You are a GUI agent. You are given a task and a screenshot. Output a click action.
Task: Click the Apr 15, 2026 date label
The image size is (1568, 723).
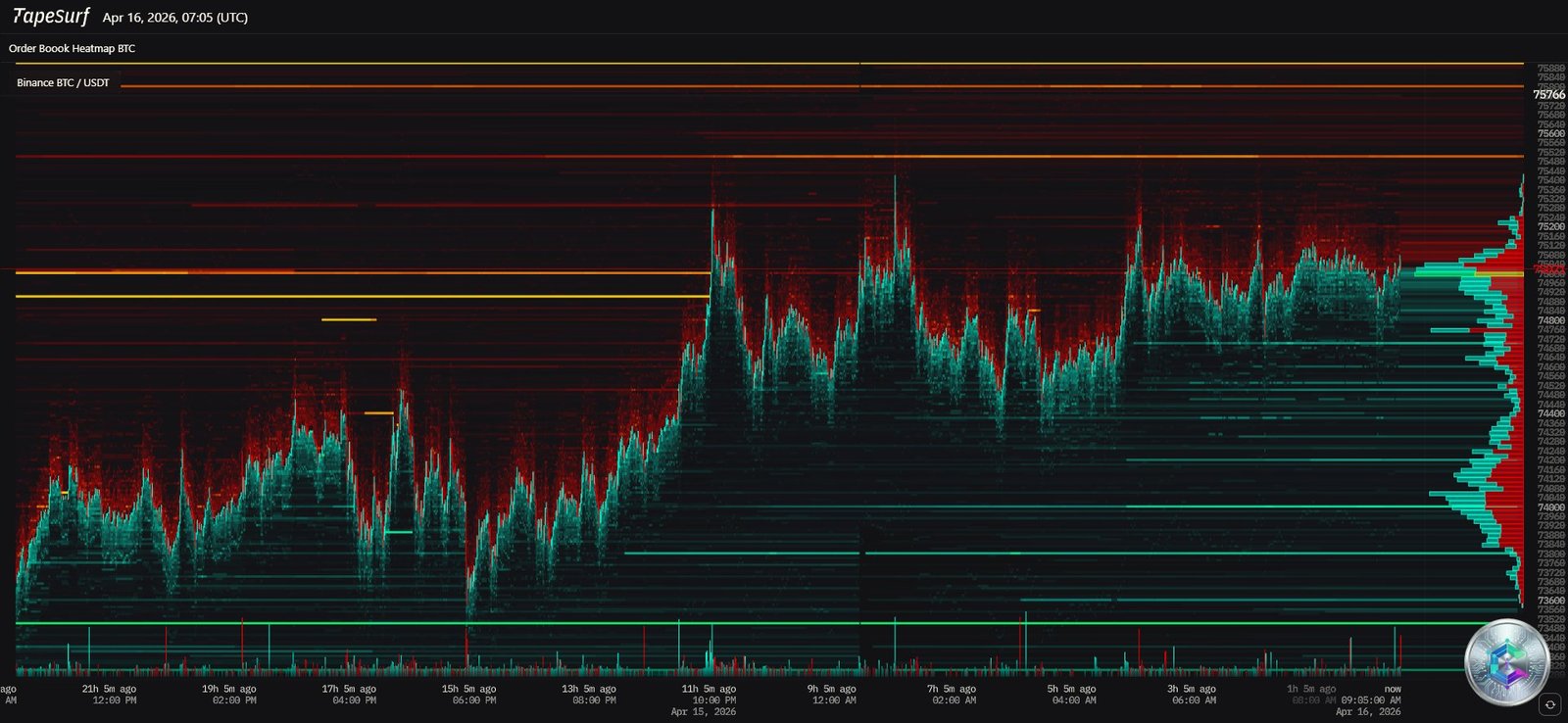(x=704, y=712)
